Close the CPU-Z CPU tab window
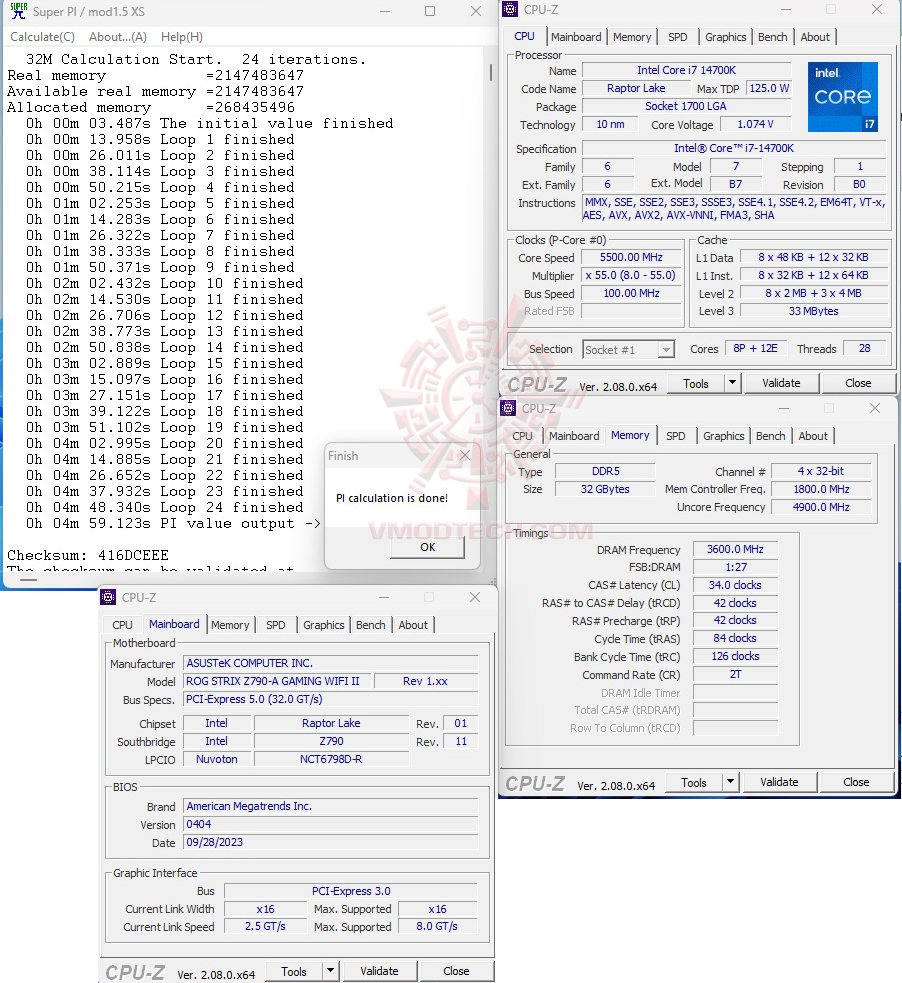902x983 pixels. click(x=877, y=9)
